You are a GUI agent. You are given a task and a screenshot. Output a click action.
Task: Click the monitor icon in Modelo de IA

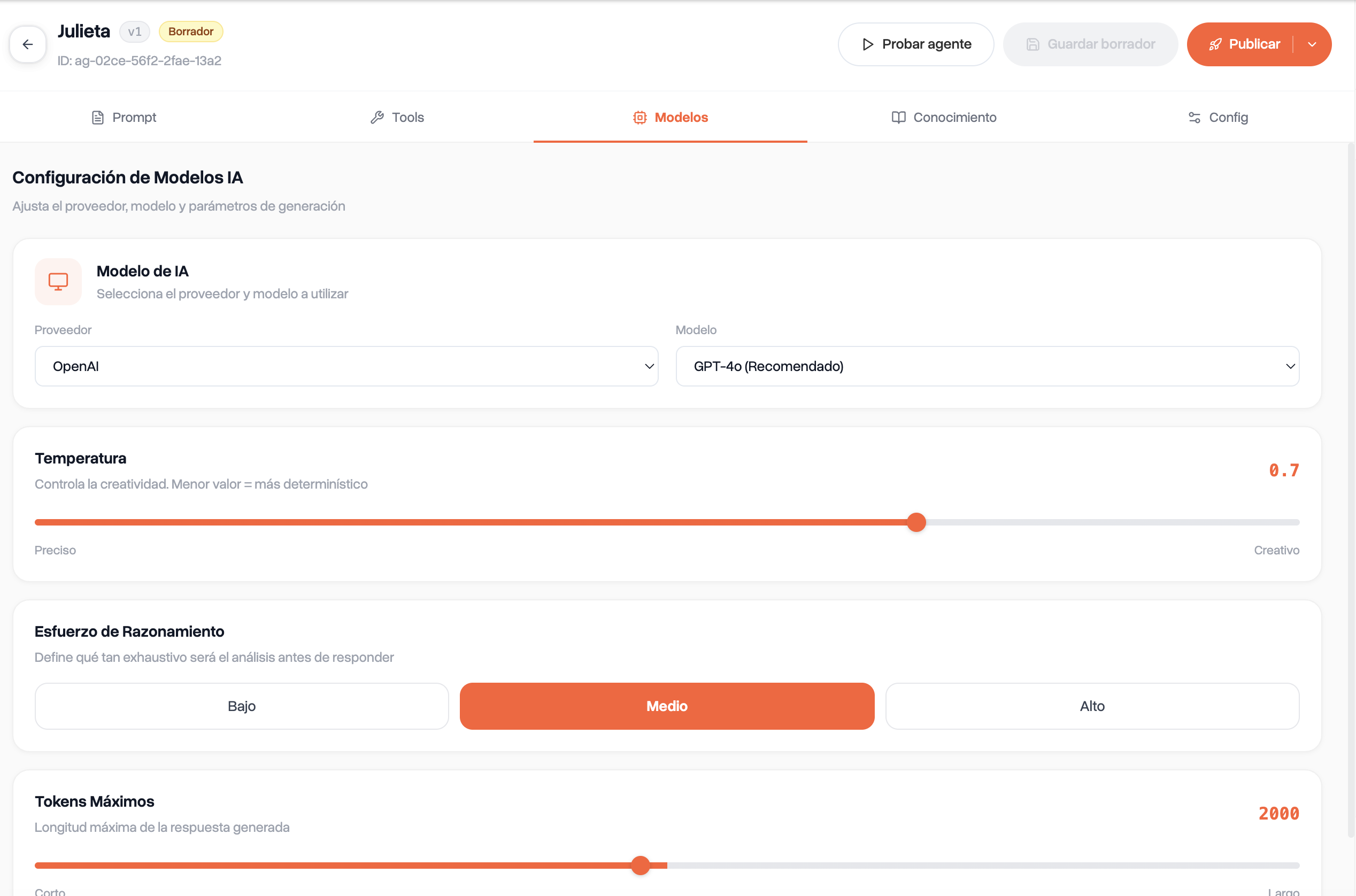(x=58, y=281)
